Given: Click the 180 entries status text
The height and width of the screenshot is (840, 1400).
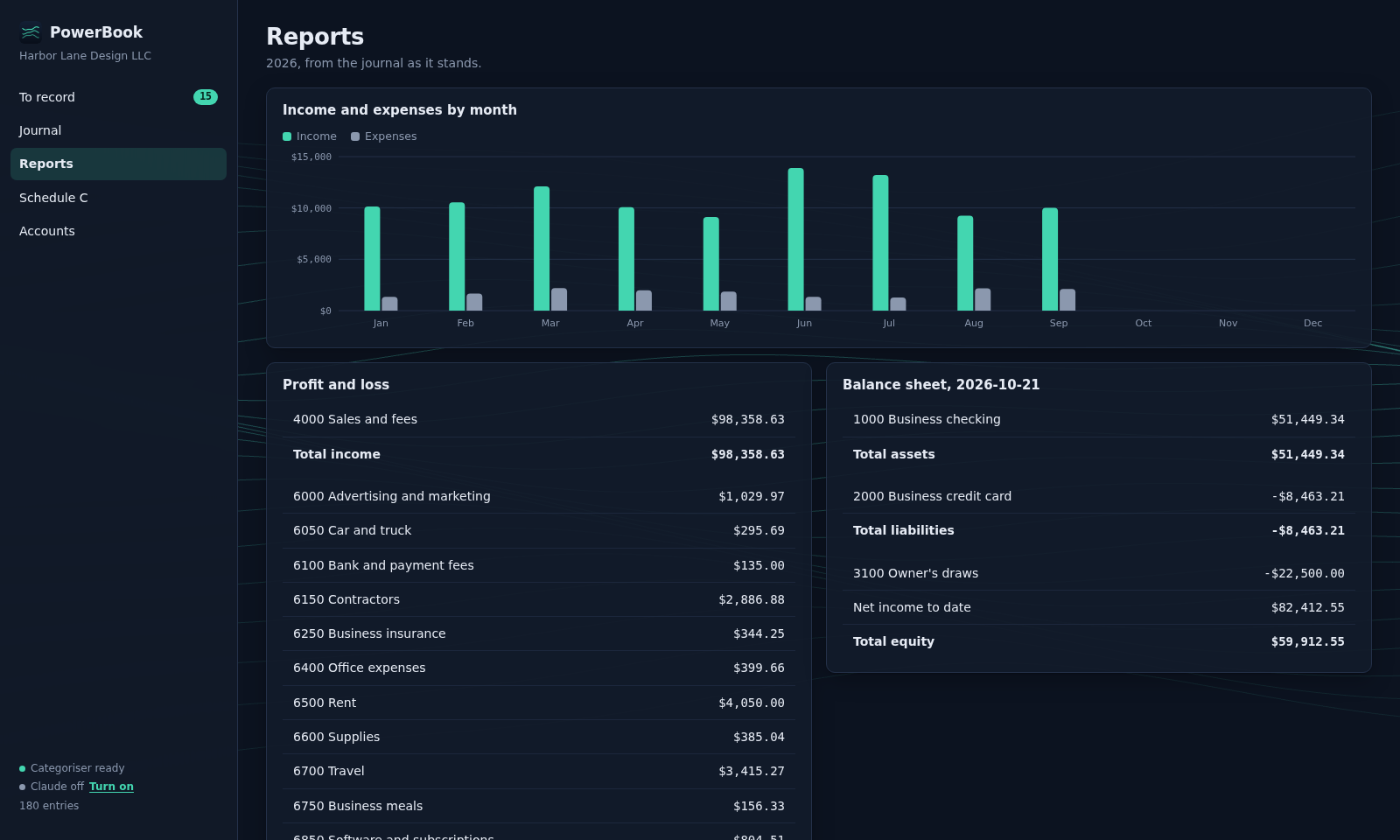Looking at the screenshot, I should pos(49,806).
